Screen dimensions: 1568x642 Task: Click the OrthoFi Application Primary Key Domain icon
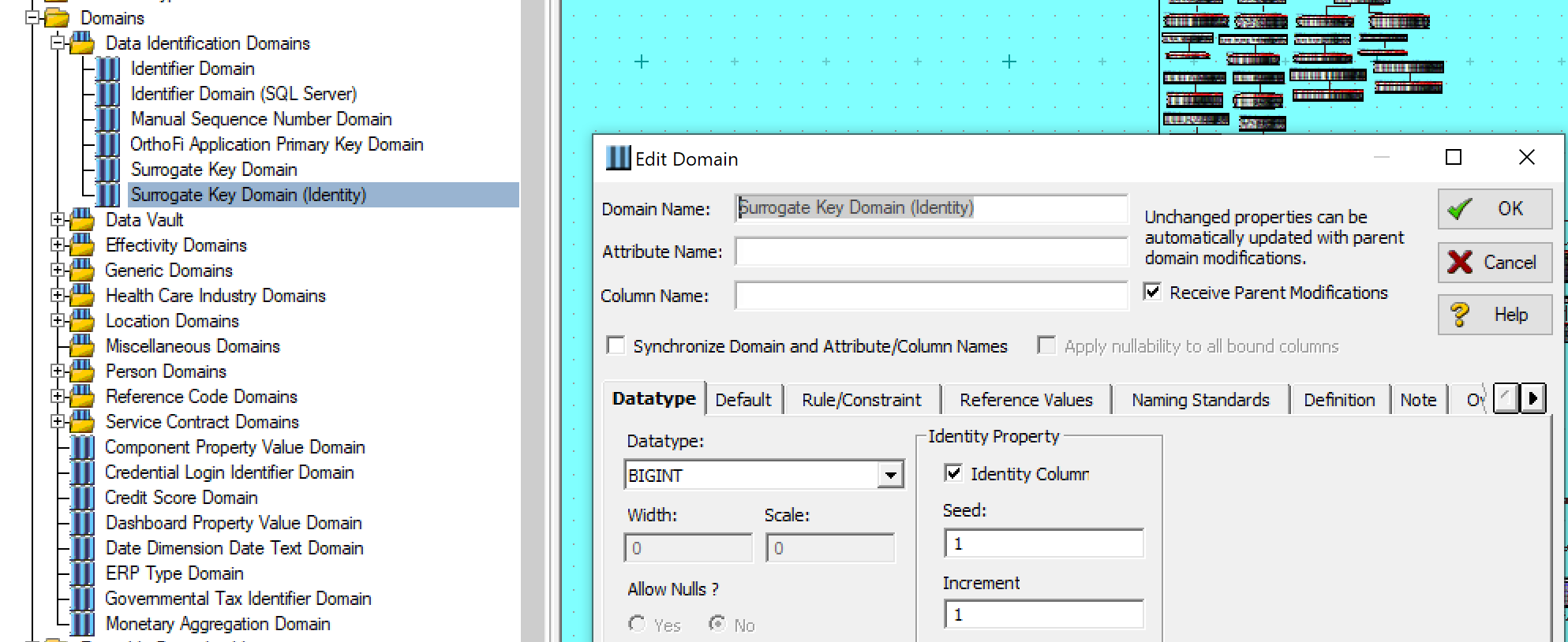[x=107, y=144]
